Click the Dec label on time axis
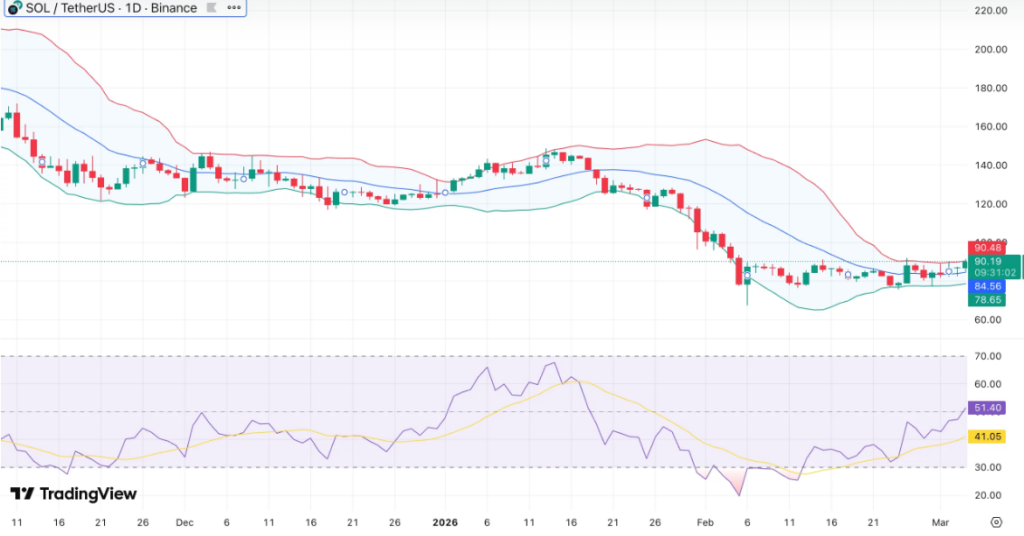Image resolution: width=1024 pixels, height=536 pixels. pyautogui.click(x=184, y=522)
